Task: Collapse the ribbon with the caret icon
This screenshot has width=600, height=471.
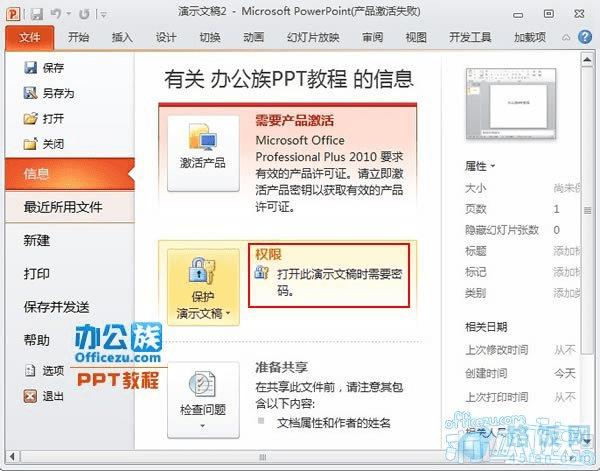Action: pos(566,37)
